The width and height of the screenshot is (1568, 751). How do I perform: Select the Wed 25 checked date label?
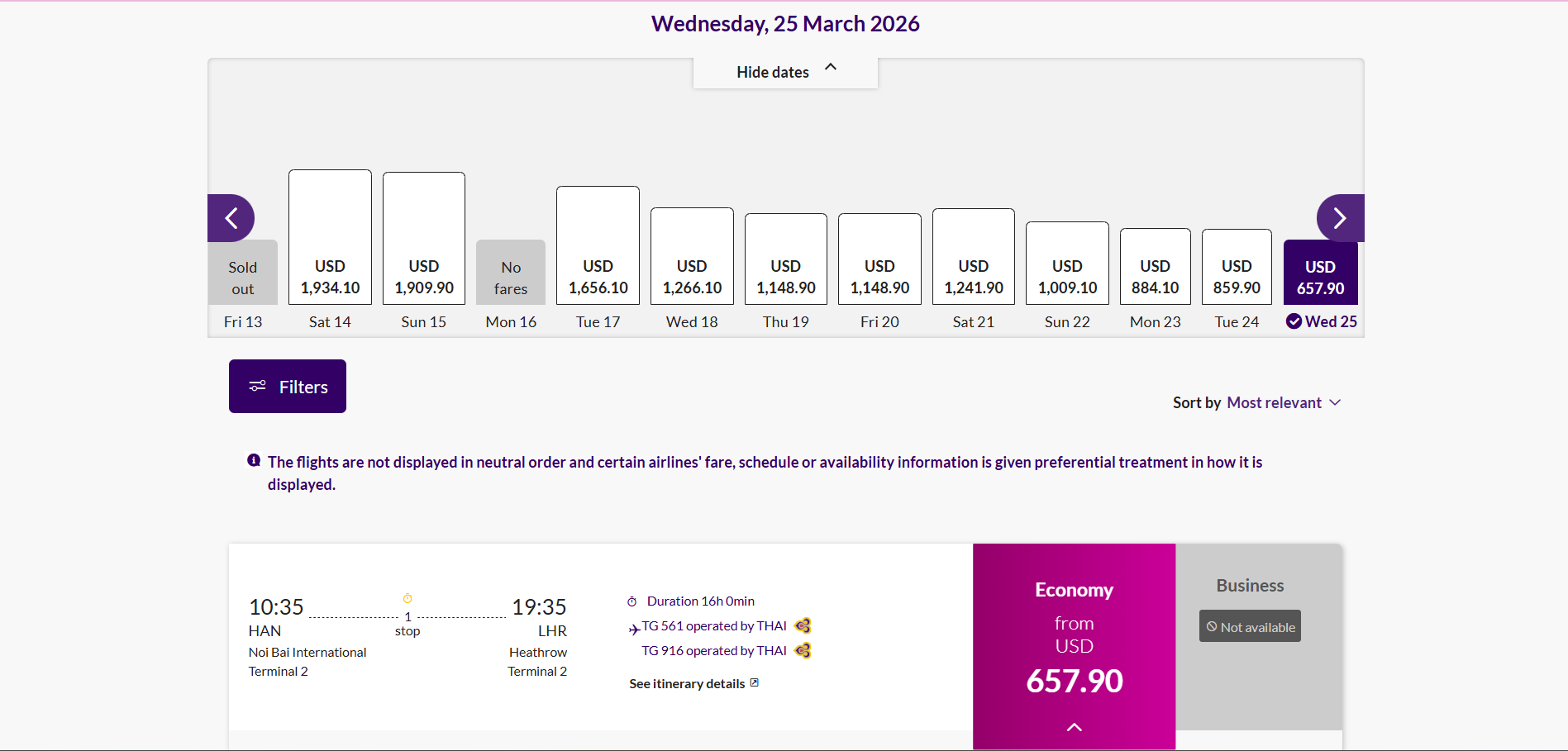(1321, 321)
